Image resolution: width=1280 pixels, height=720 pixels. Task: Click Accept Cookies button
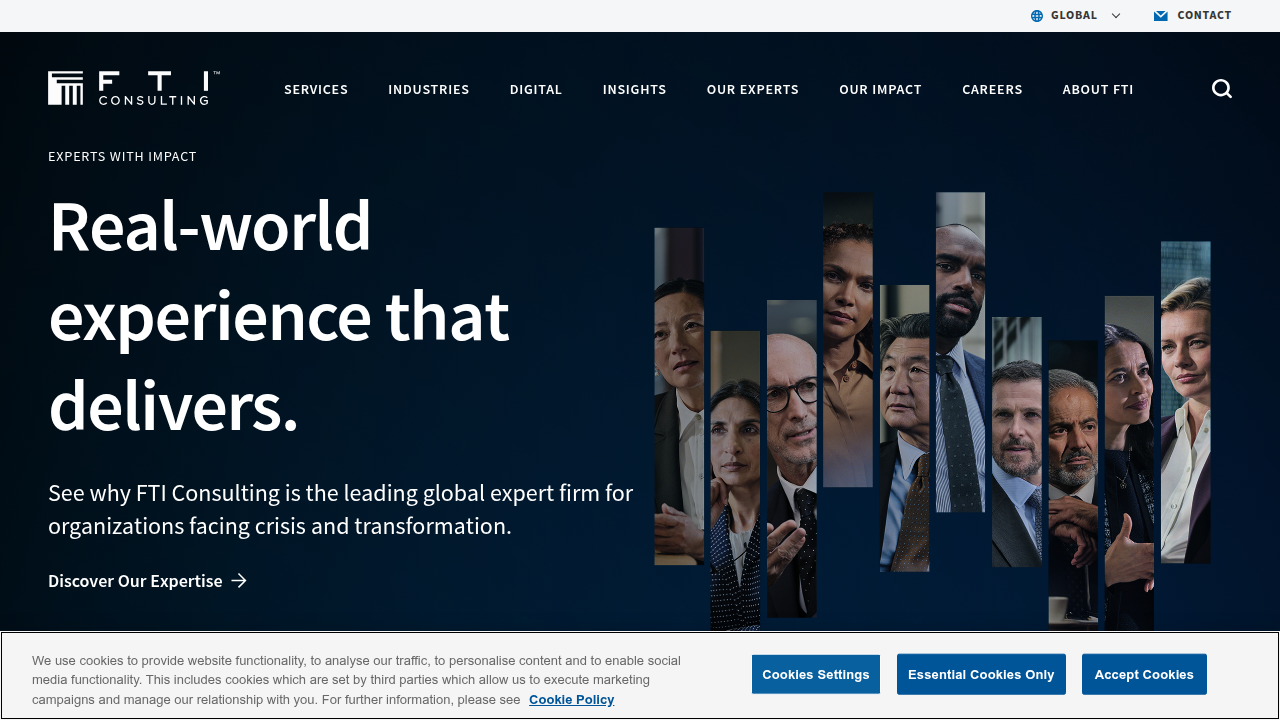(1144, 674)
